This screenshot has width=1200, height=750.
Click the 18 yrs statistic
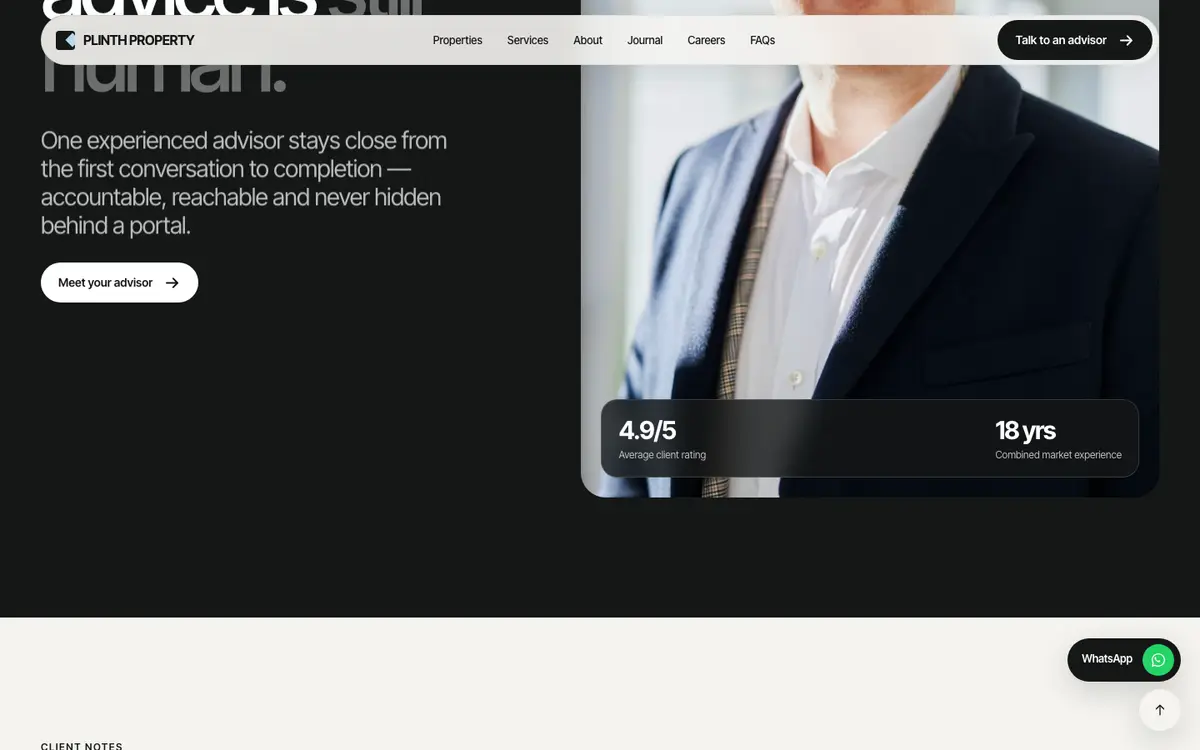pyautogui.click(x=1025, y=430)
